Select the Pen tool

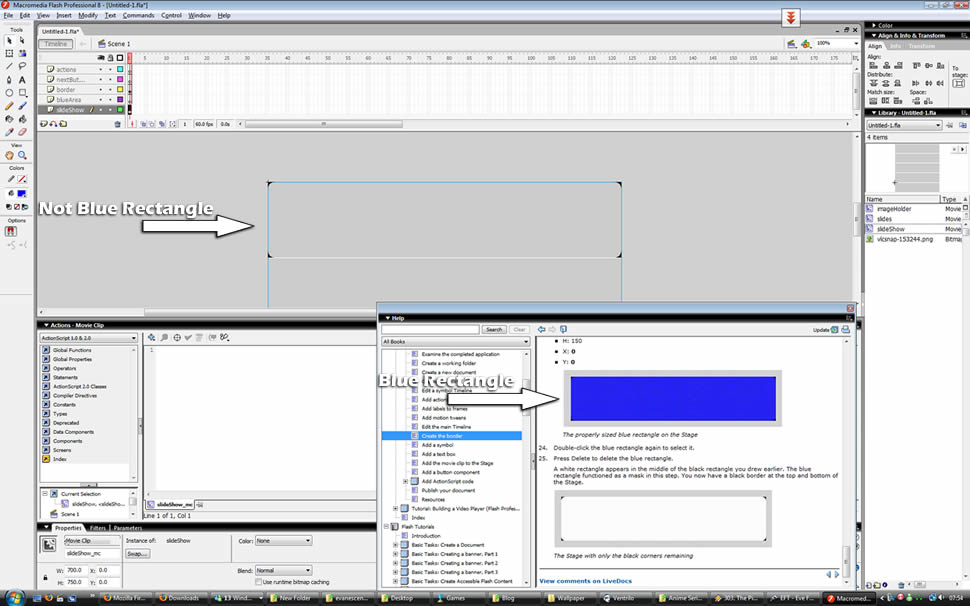click(x=9, y=80)
